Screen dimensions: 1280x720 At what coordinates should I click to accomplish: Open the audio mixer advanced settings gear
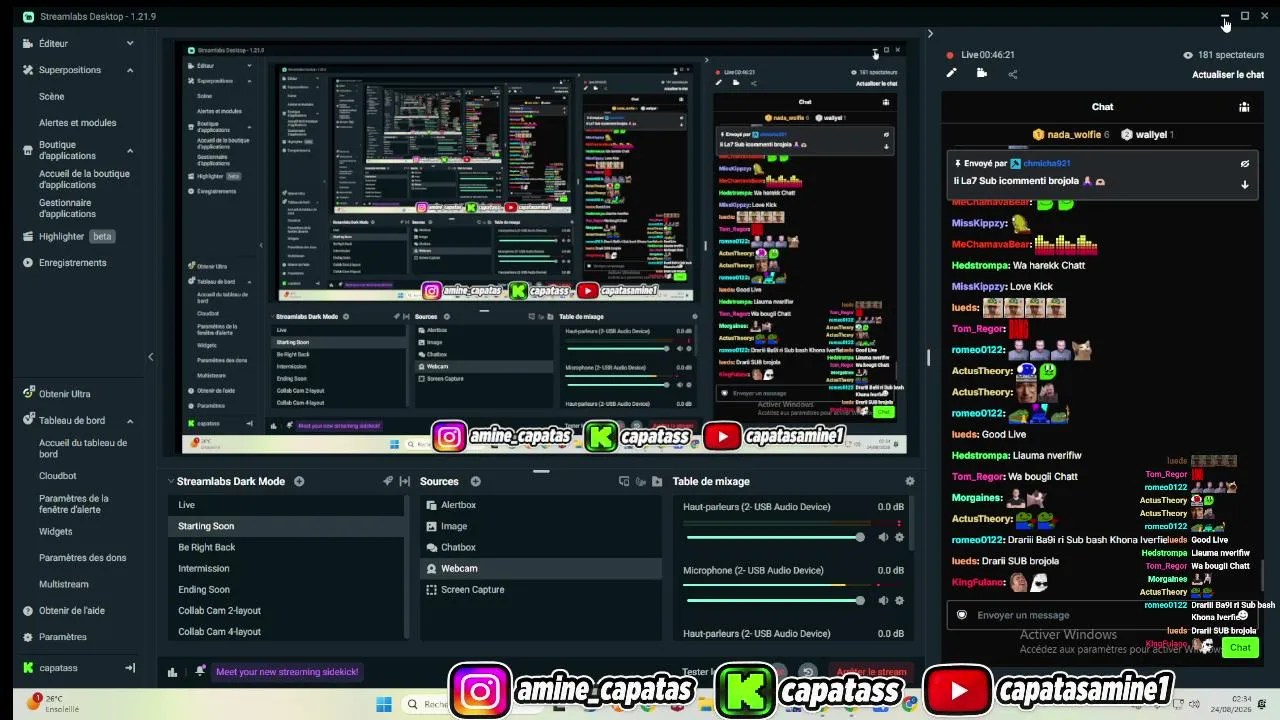[x=909, y=481]
